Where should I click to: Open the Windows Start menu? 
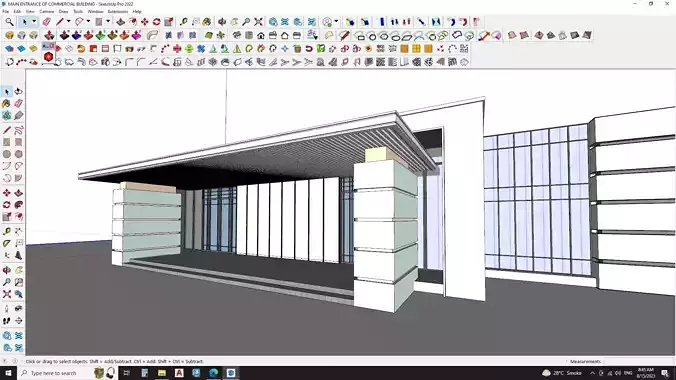click(8, 373)
